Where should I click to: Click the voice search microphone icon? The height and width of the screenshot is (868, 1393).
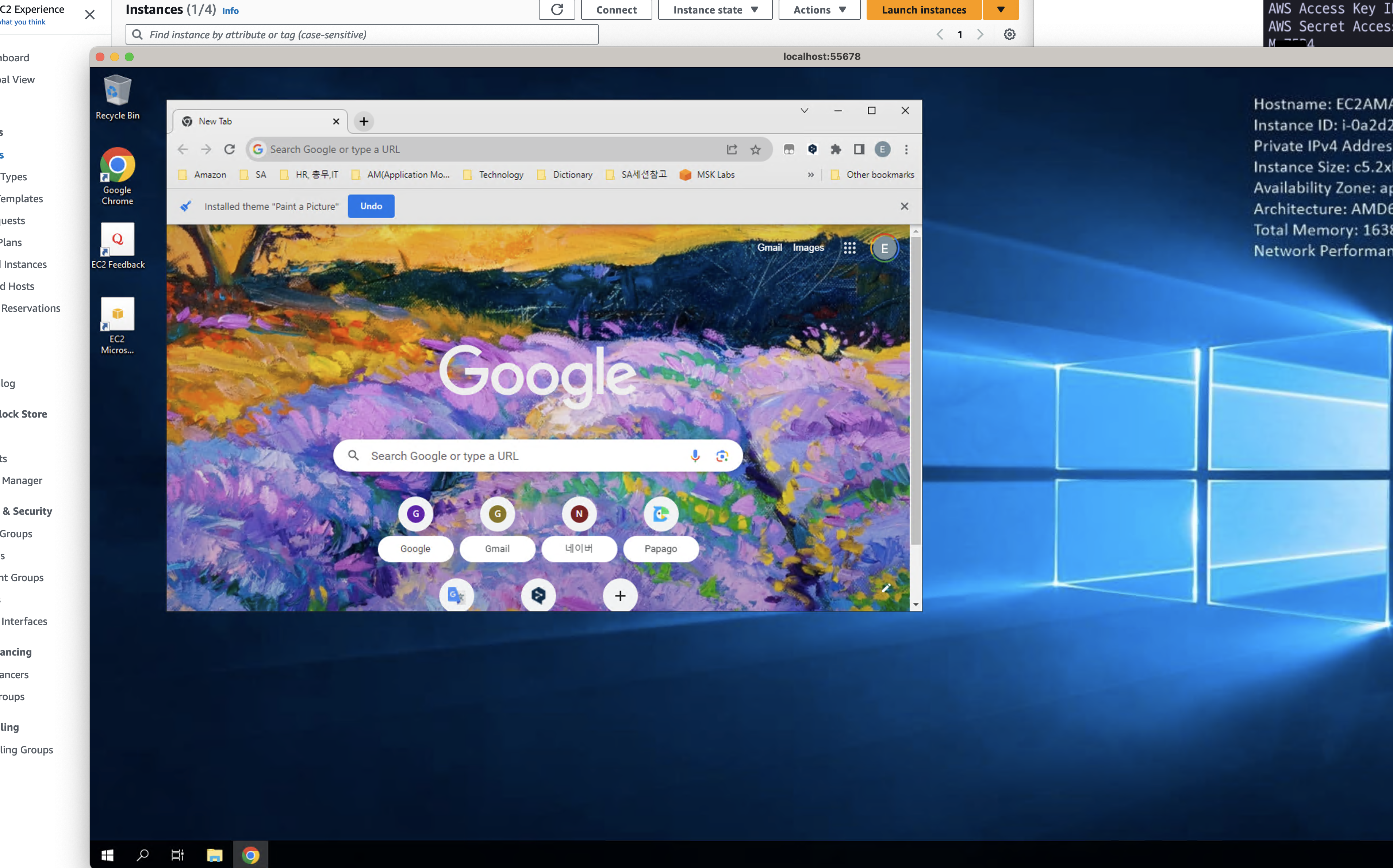tap(694, 456)
